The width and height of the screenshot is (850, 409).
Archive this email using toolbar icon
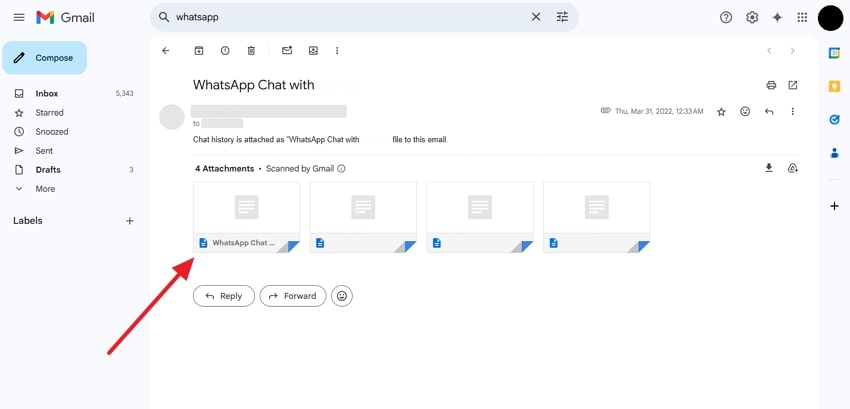pos(198,51)
